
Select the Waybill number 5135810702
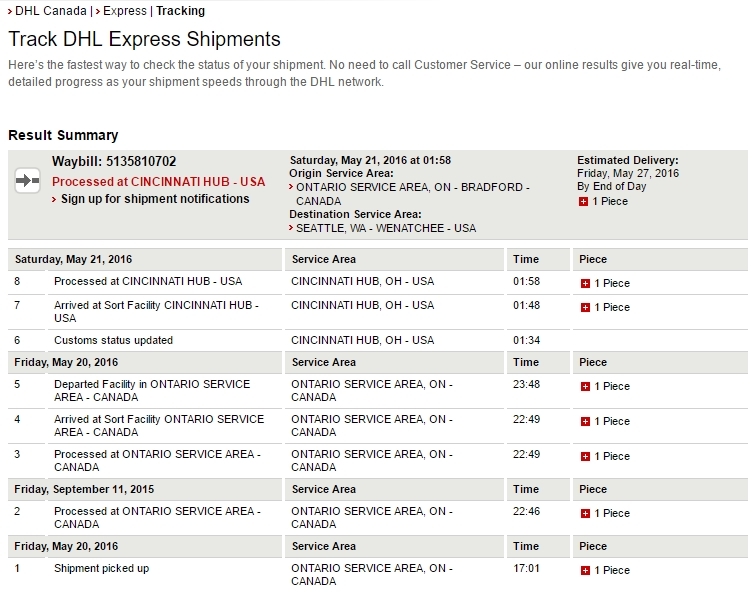[x=142, y=161]
